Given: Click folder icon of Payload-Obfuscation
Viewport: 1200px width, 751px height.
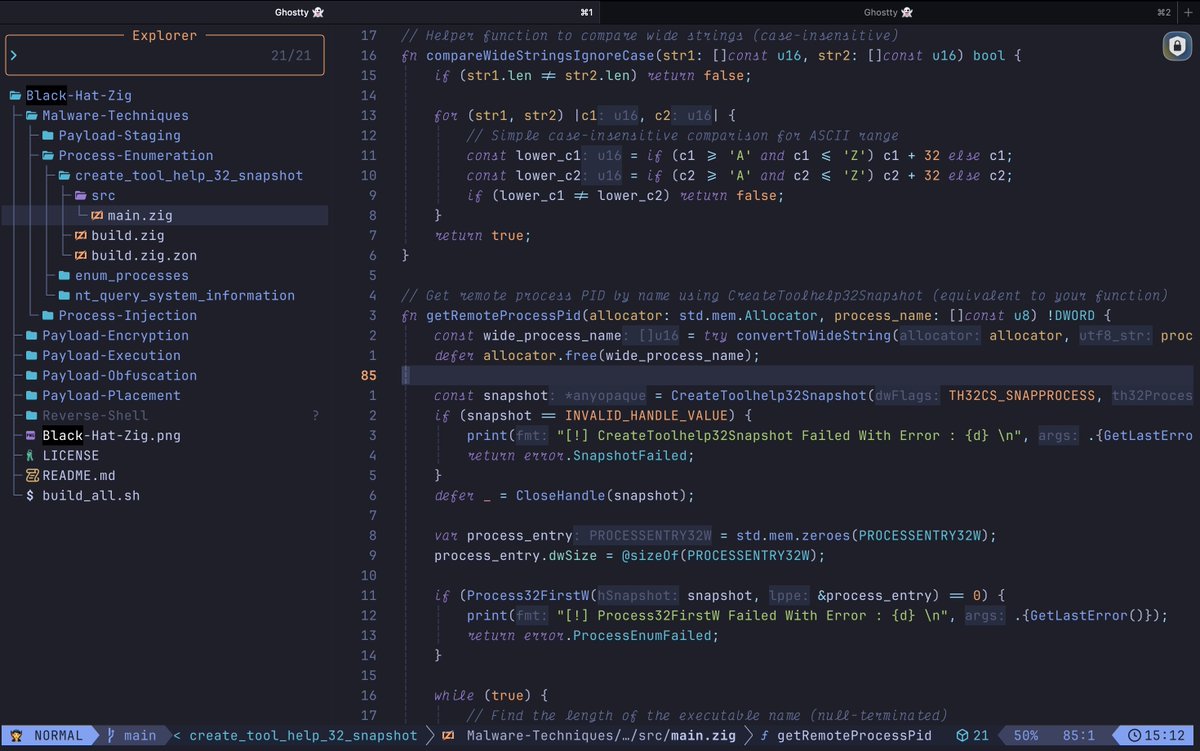Looking at the screenshot, I should coord(32,375).
